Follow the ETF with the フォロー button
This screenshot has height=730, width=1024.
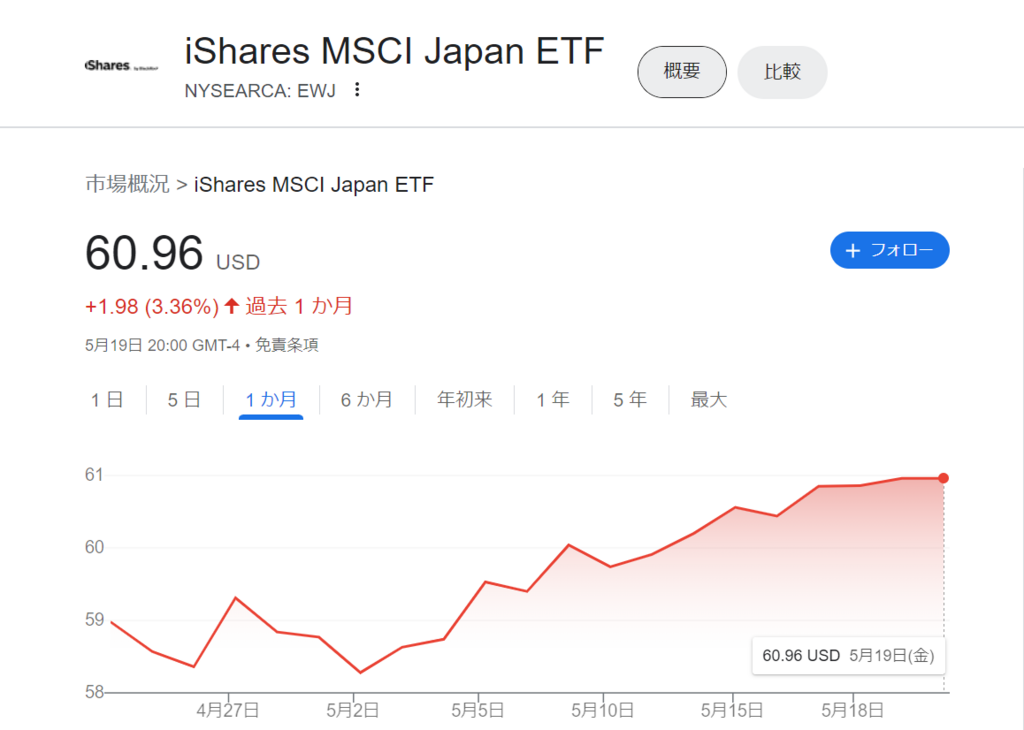(x=889, y=250)
